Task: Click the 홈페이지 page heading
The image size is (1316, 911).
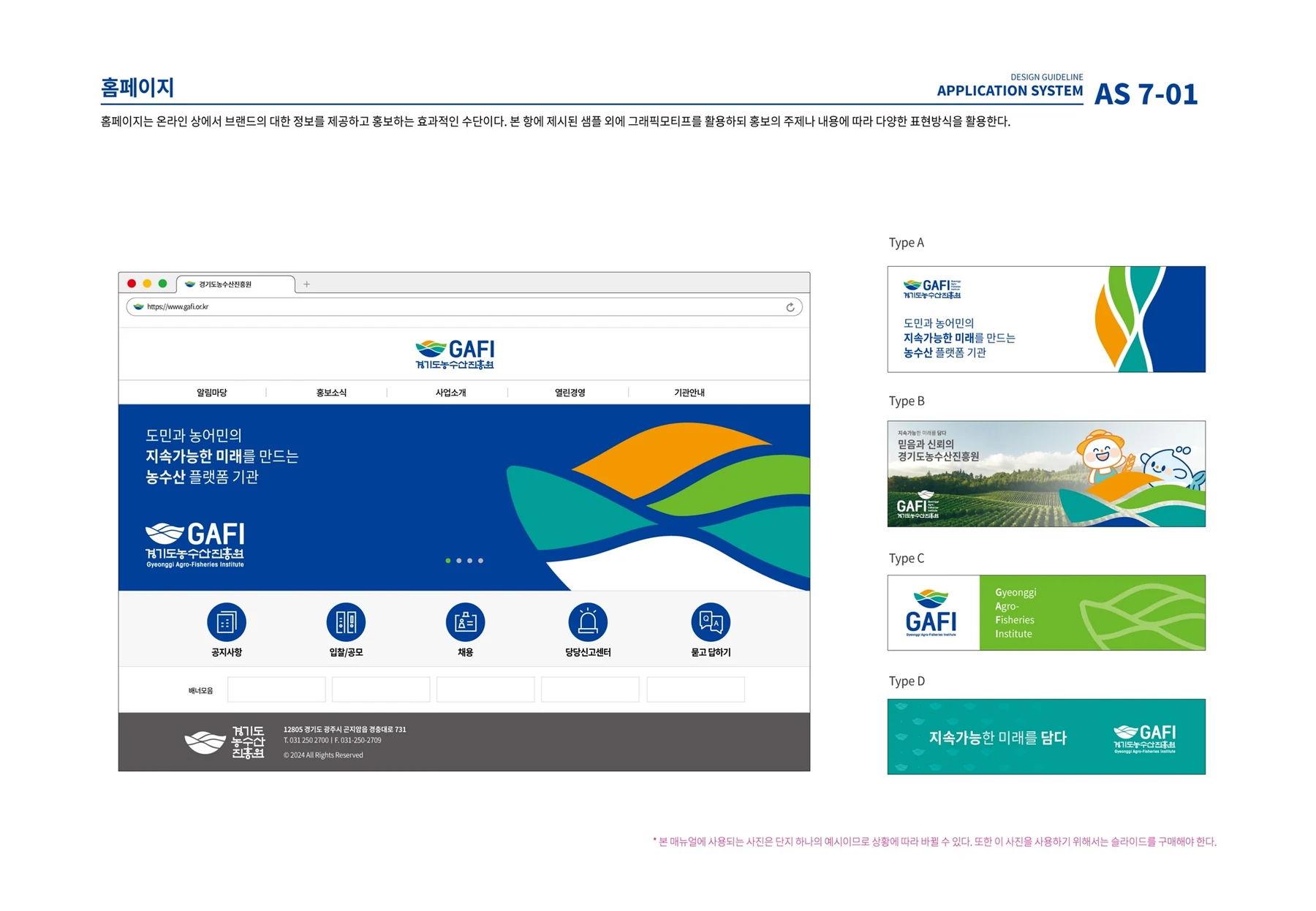Action: coord(137,88)
